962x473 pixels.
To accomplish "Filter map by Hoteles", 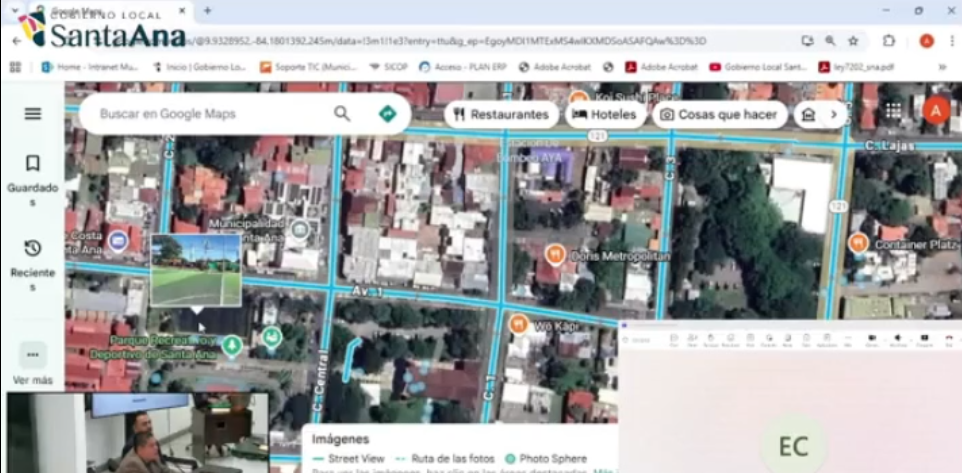I will [604, 114].
